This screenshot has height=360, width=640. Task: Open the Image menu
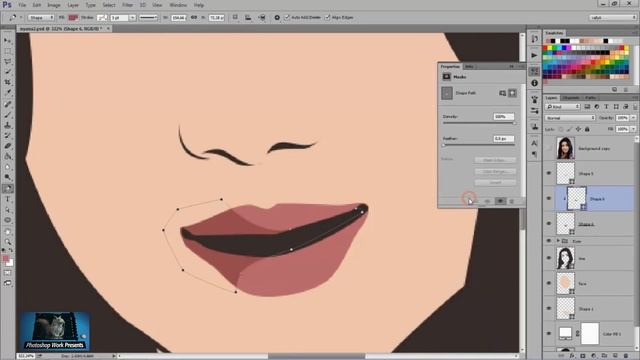[x=54, y=5]
